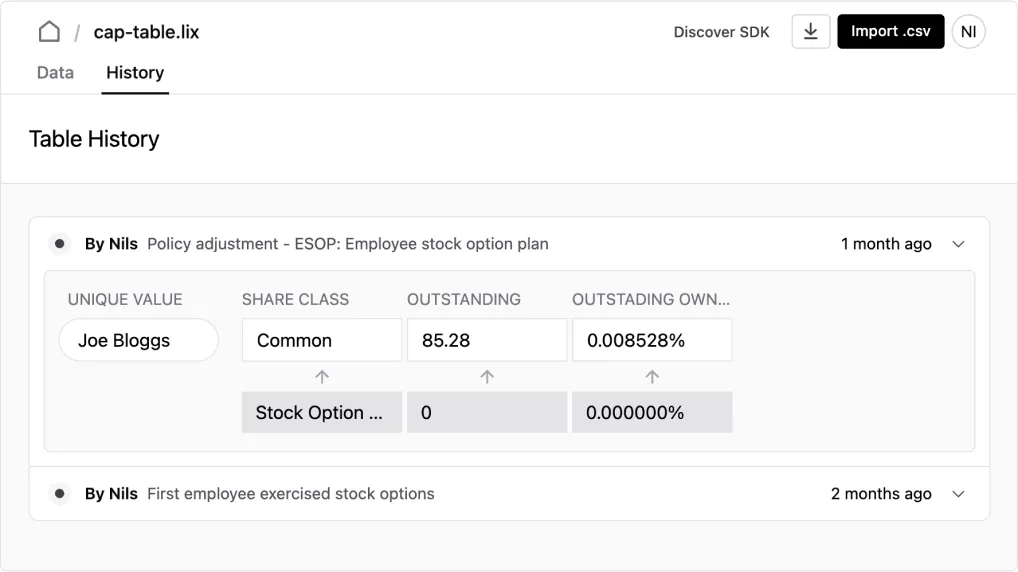The image size is (1018, 572).
Task: Select the History tab
Action: (x=135, y=73)
